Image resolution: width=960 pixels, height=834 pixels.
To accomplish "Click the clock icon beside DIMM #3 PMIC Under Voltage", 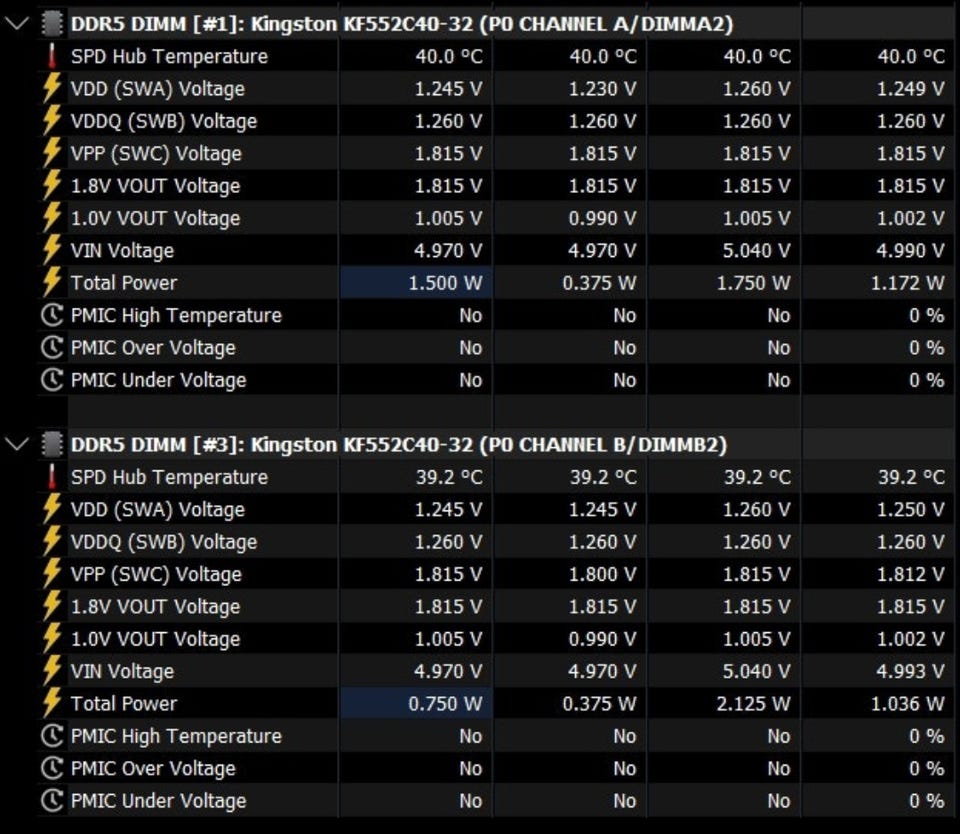I will [52, 801].
